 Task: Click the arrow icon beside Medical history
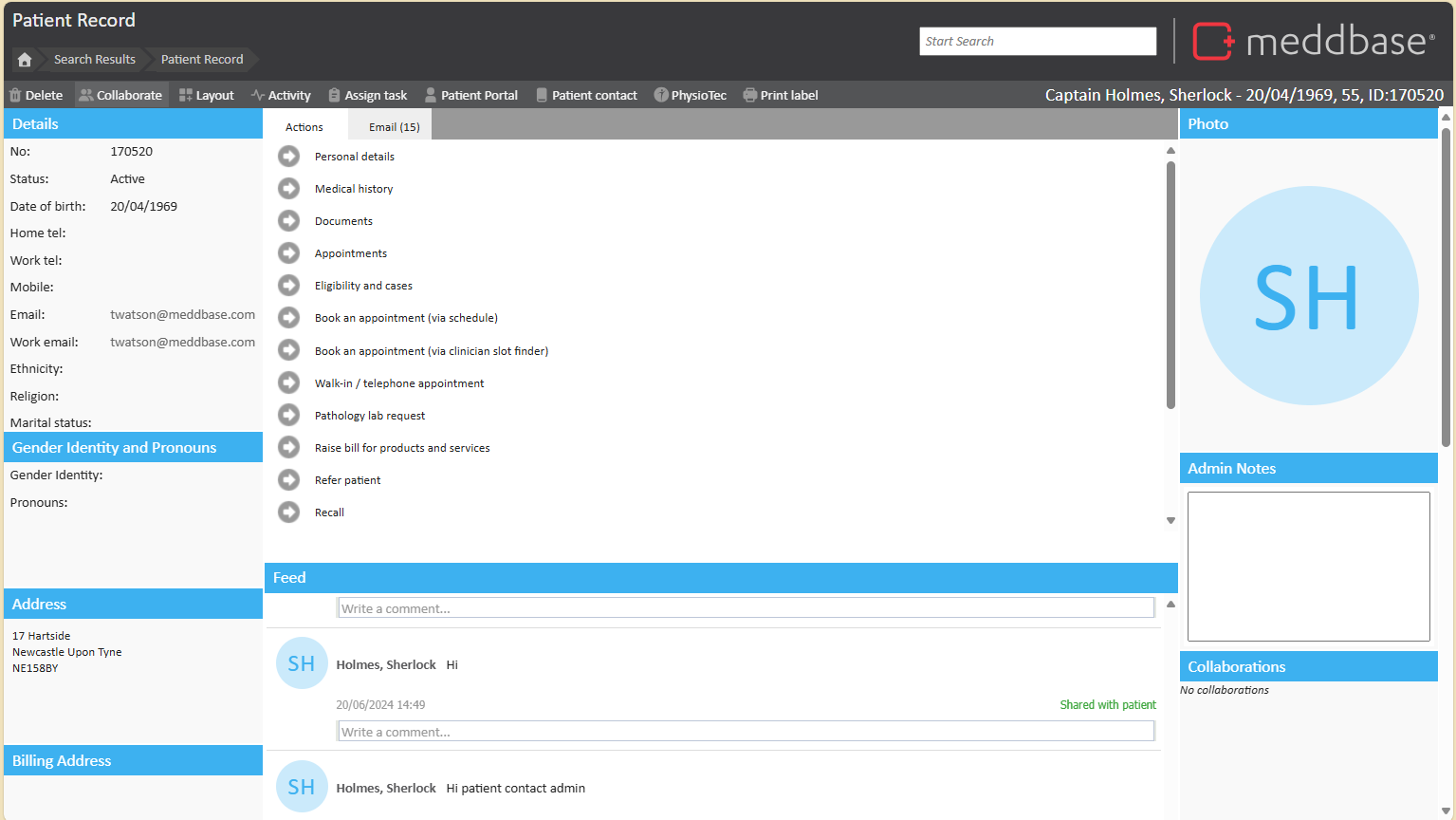pyautogui.click(x=288, y=189)
